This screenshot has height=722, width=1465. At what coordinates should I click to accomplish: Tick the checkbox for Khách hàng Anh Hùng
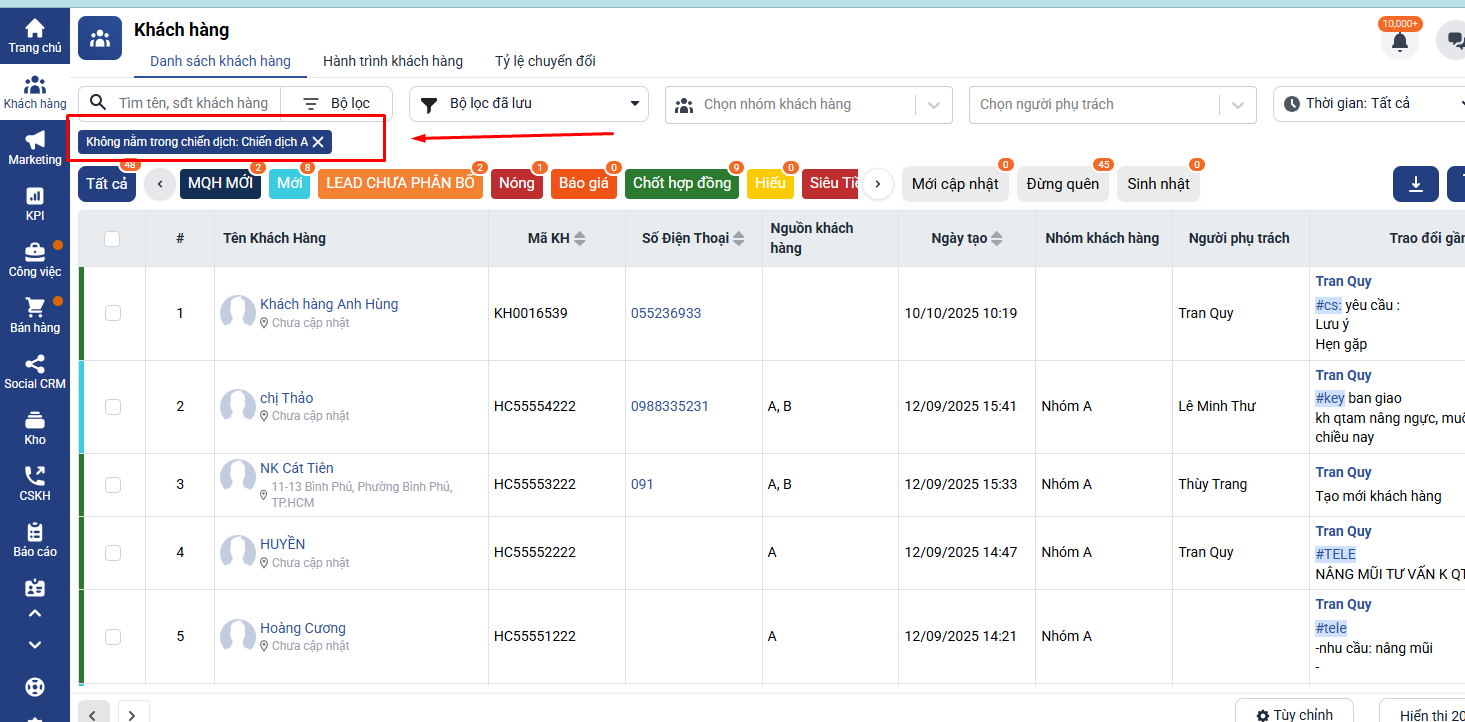113,313
